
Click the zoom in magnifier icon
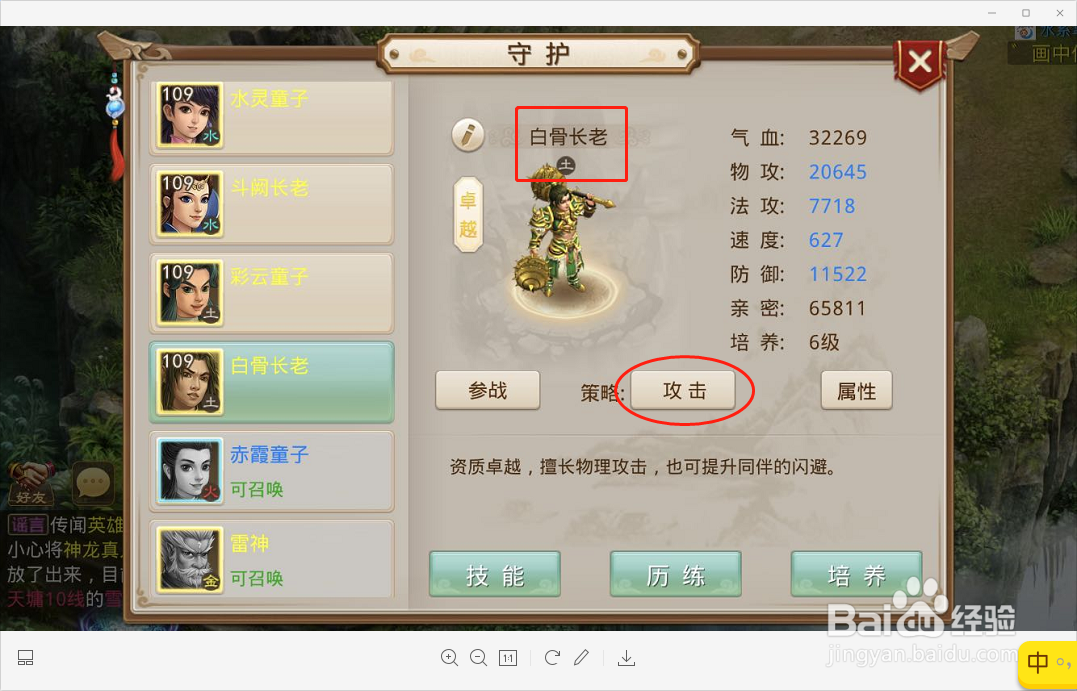coord(449,658)
